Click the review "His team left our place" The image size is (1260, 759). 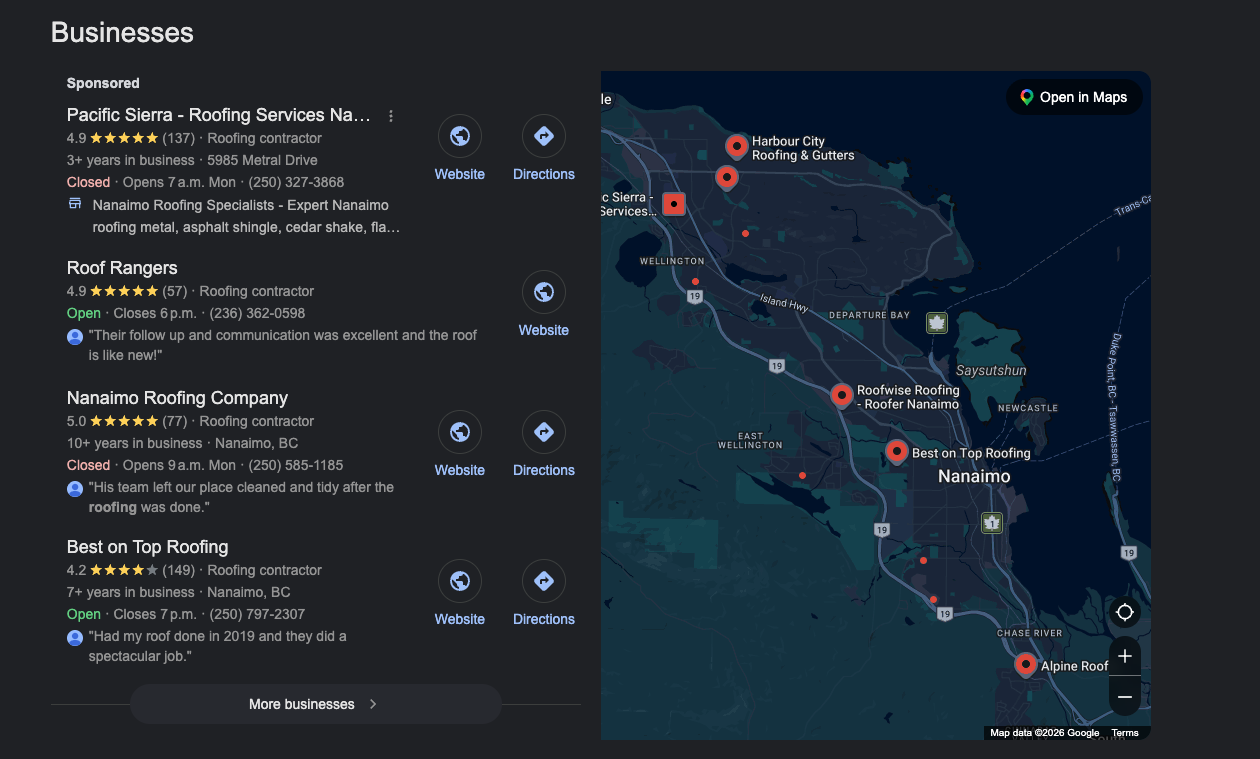pyautogui.click(x=241, y=497)
